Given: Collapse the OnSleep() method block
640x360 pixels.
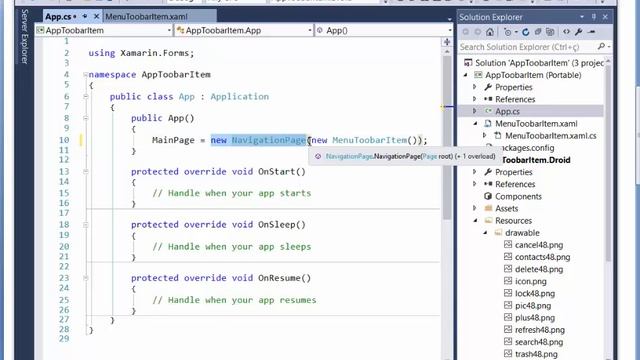Looking at the screenshot, I should click(85, 225).
